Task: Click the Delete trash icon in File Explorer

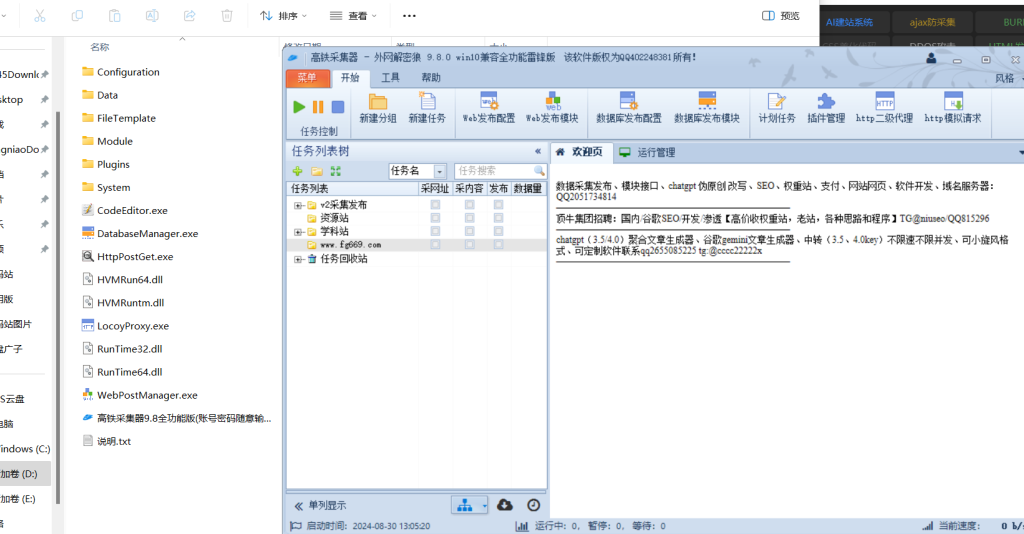Action: [x=227, y=16]
